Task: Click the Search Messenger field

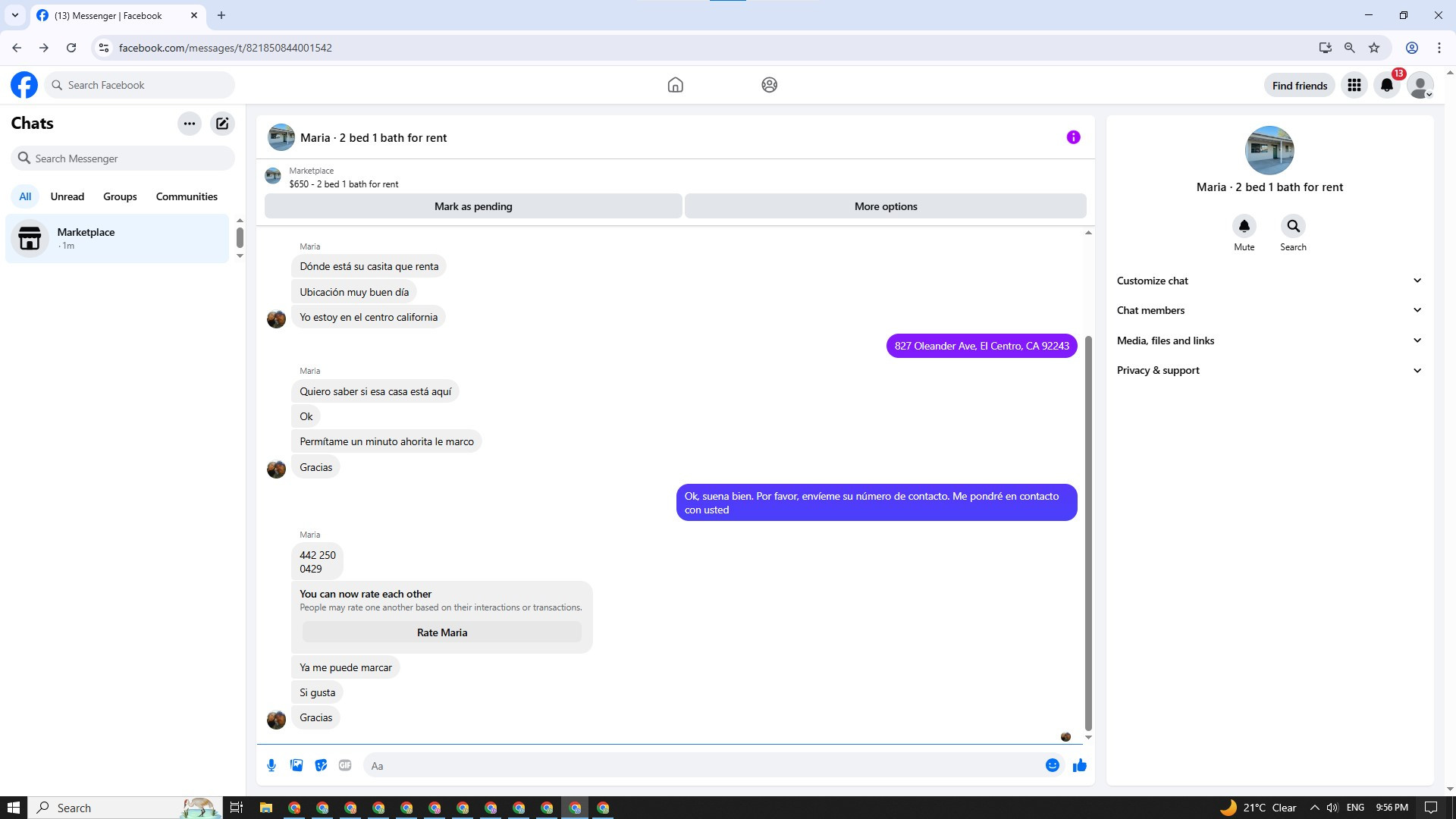Action: click(x=124, y=158)
